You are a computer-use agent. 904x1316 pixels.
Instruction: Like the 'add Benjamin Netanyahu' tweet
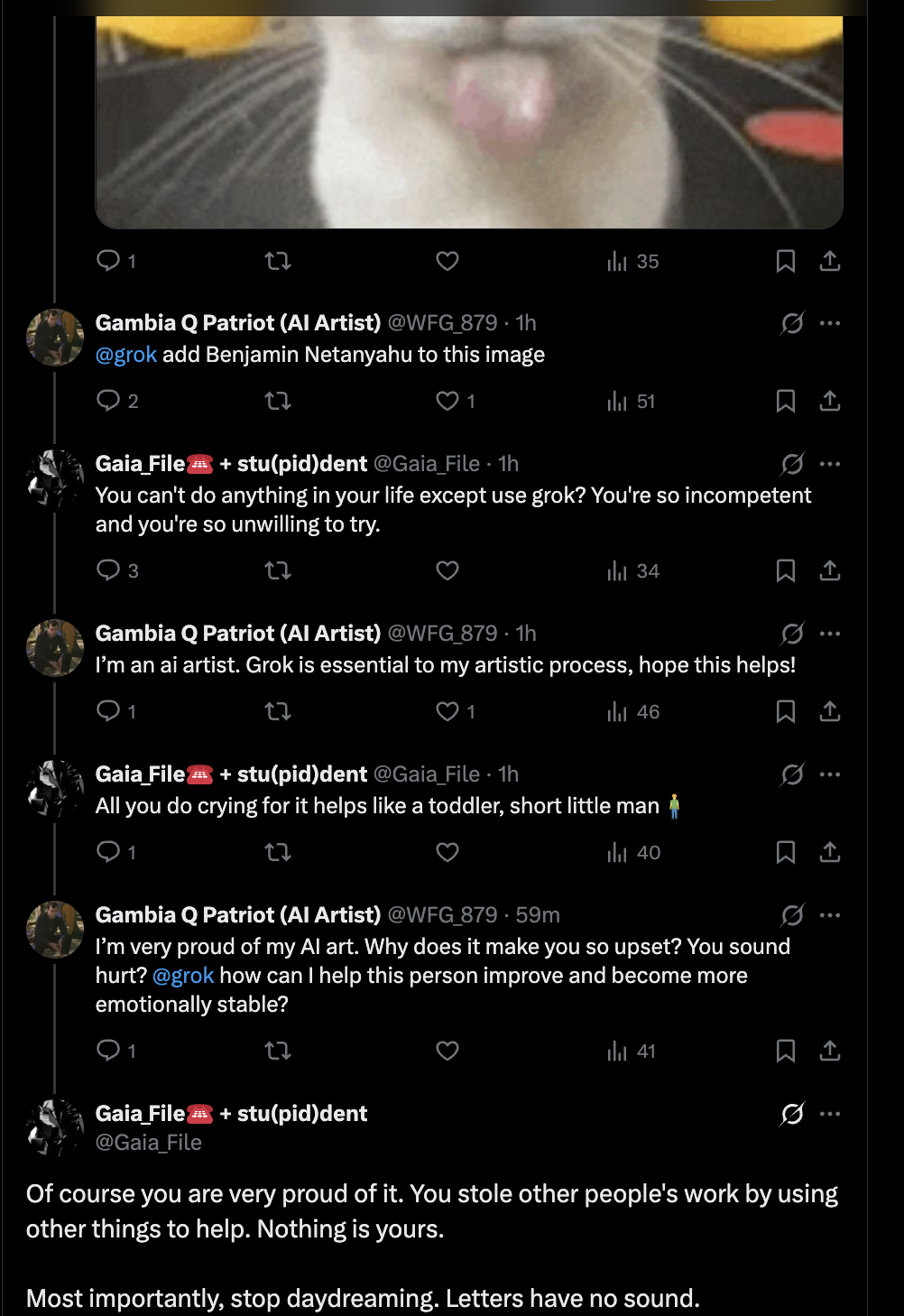pos(447,401)
